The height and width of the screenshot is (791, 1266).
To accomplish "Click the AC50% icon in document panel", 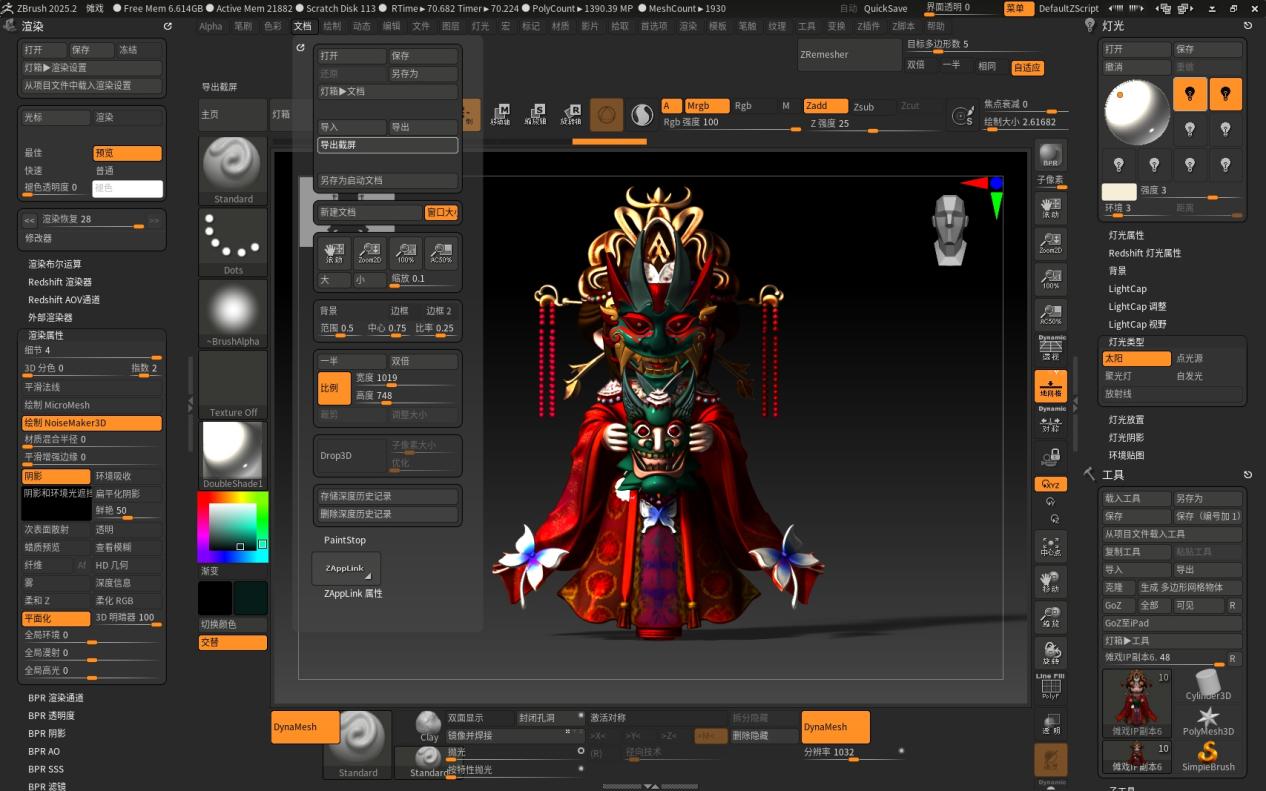I will (441, 252).
